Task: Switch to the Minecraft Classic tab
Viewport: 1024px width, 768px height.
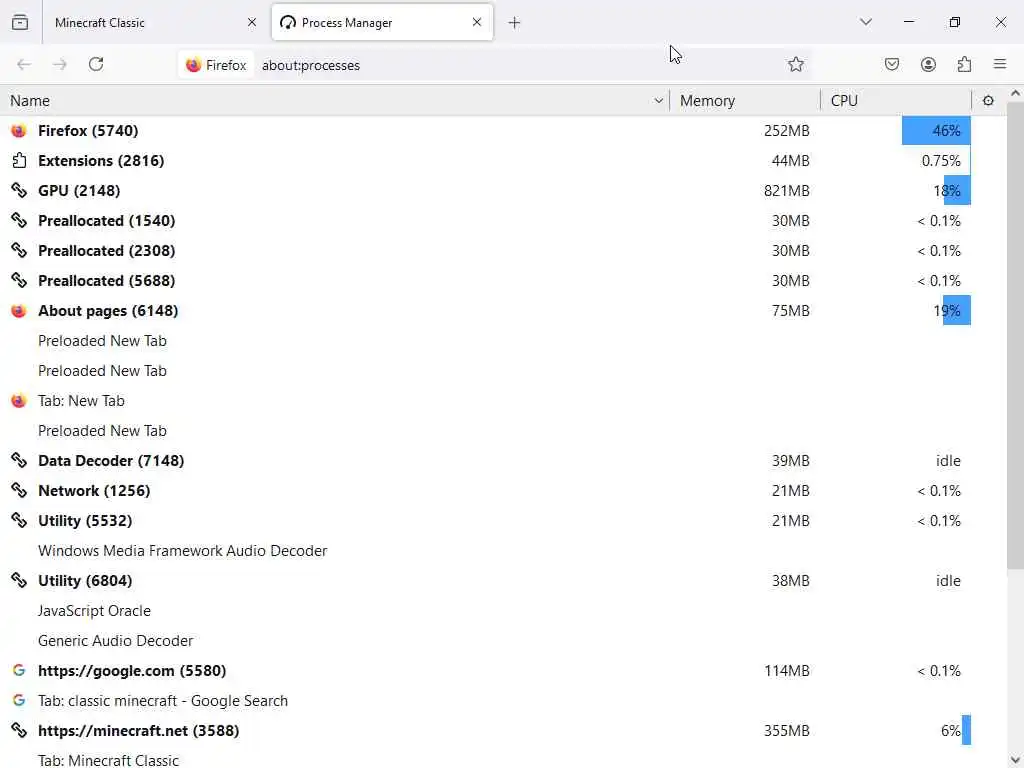Action: tap(153, 22)
